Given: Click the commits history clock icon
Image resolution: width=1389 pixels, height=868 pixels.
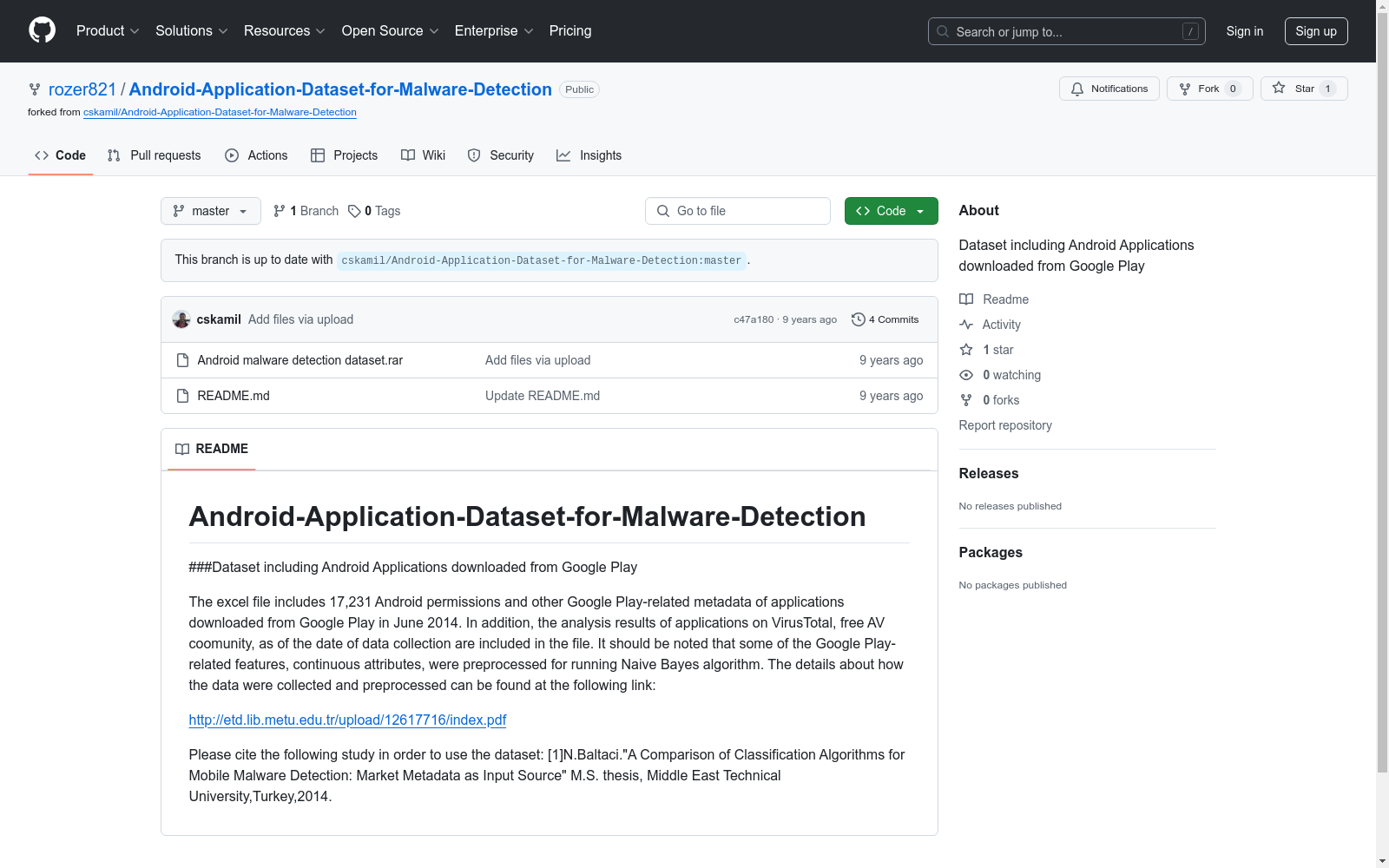Looking at the screenshot, I should pyautogui.click(x=858, y=319).
